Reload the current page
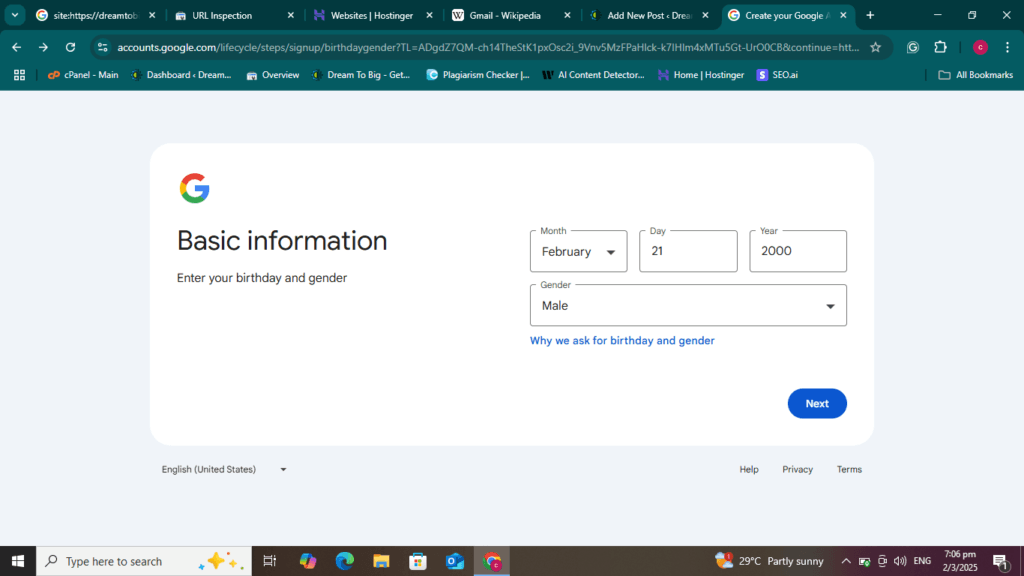This screenshot has width=1024, height=576. pos(71,47)
